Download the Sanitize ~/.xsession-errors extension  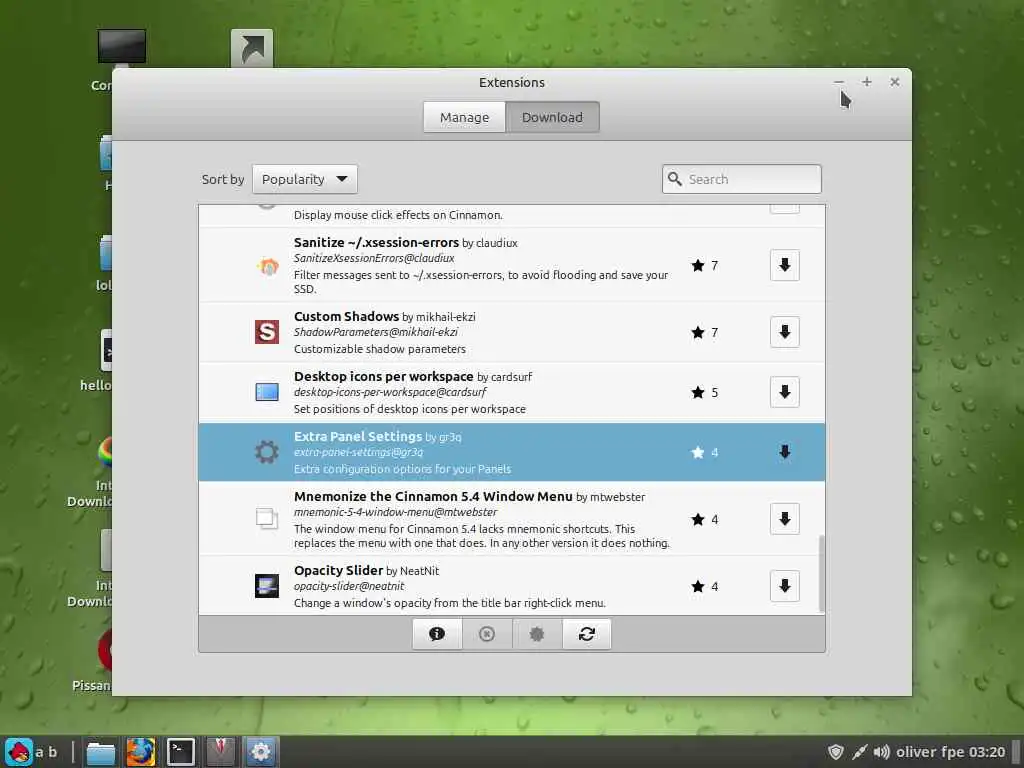click(x=784, y=265)
